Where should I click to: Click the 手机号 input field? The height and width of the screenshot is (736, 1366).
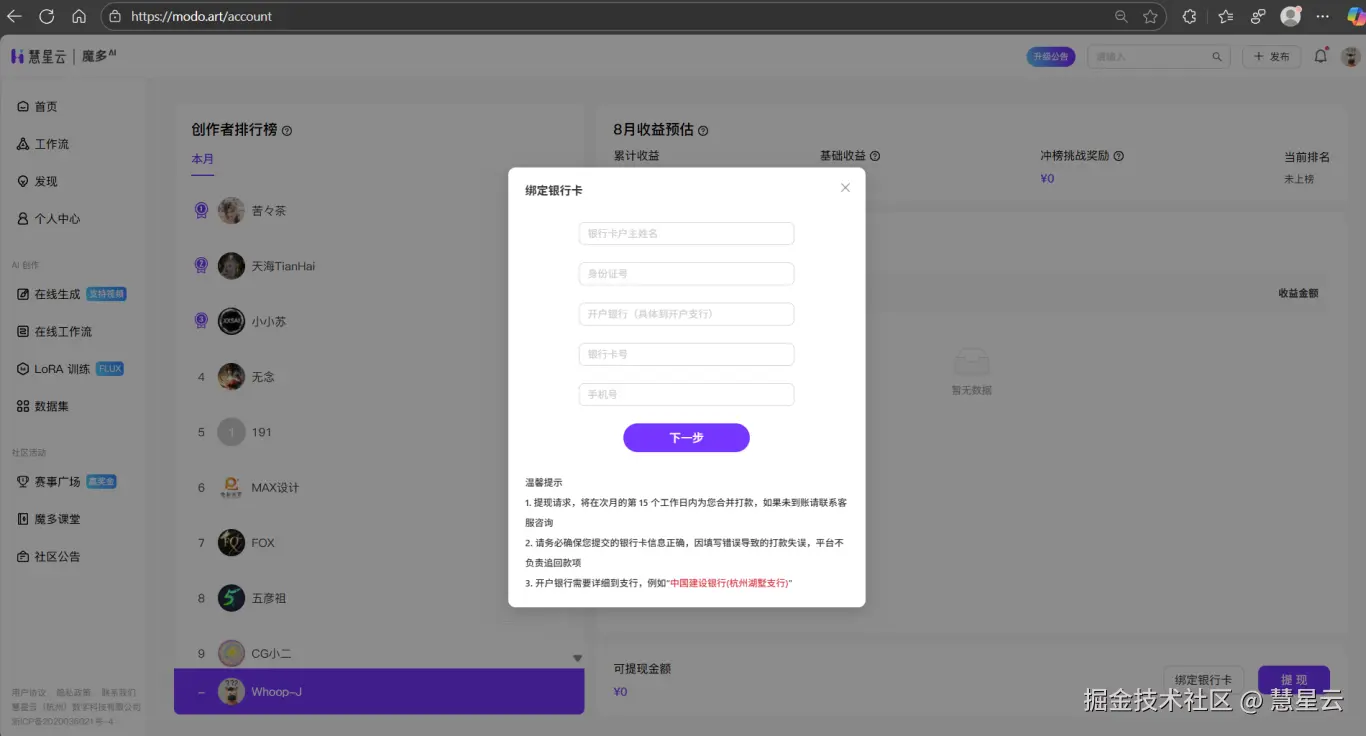[x=686, y=394]
